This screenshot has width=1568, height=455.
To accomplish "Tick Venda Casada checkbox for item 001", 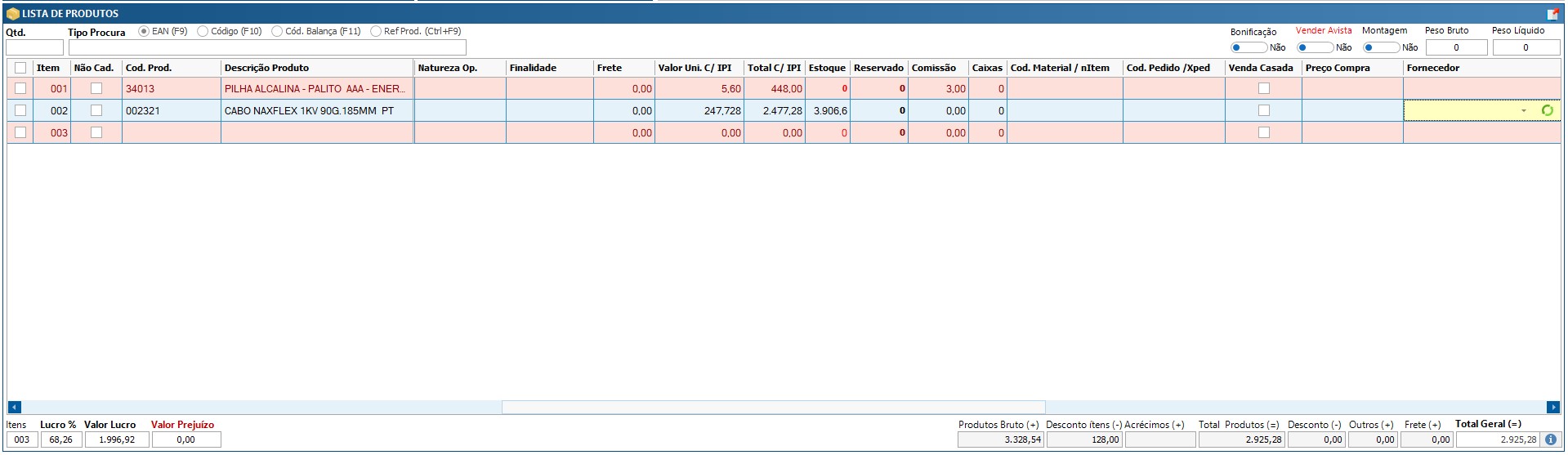I will click(x=1263, y=88).
